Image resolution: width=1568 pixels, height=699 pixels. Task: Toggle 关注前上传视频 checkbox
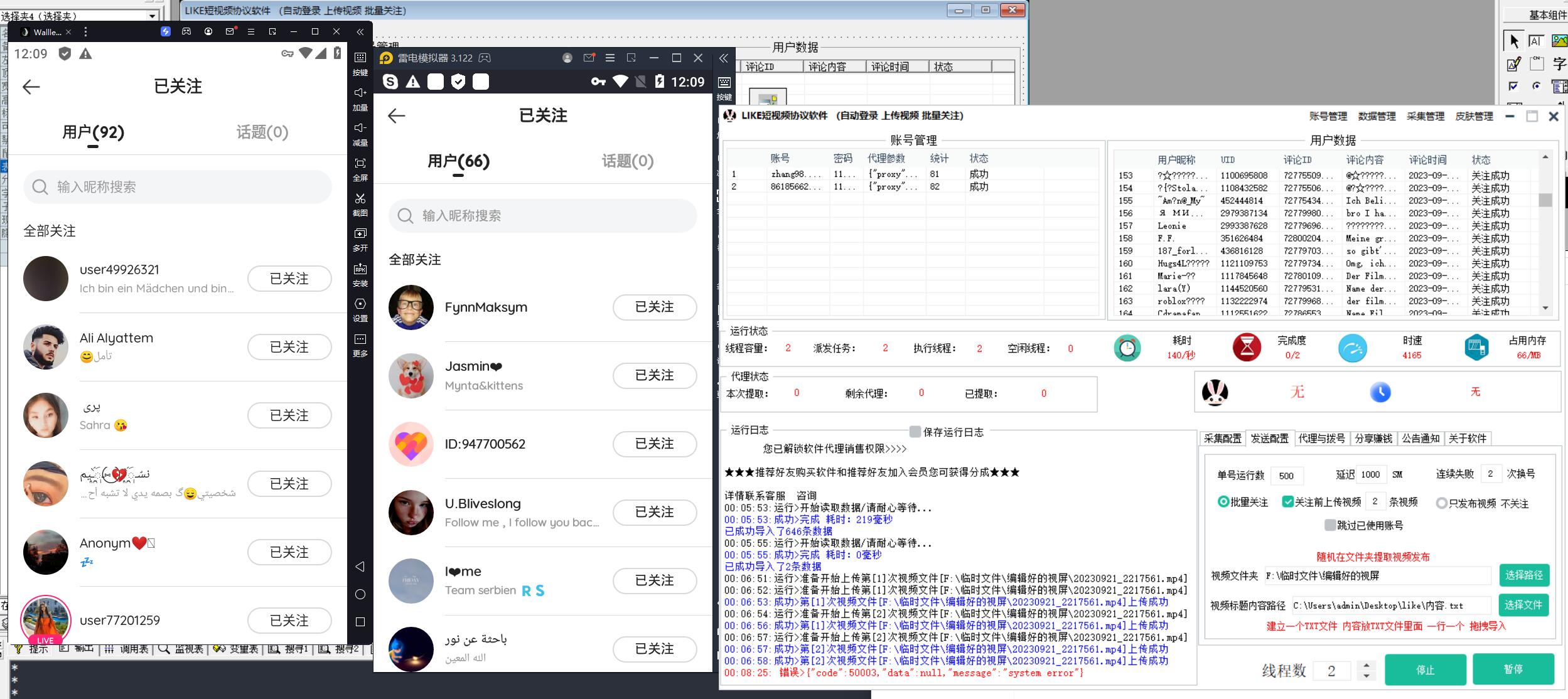pyautogui.click(x=1287, y=501)
